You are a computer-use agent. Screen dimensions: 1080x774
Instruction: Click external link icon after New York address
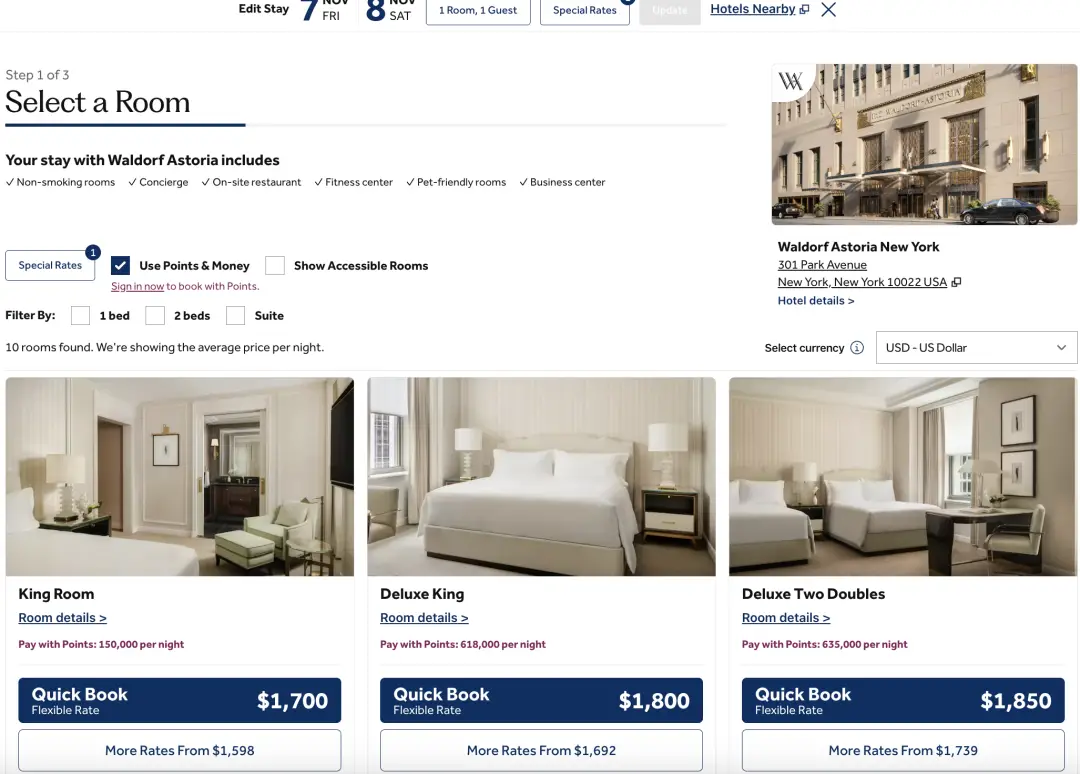(x=956, y=282)
